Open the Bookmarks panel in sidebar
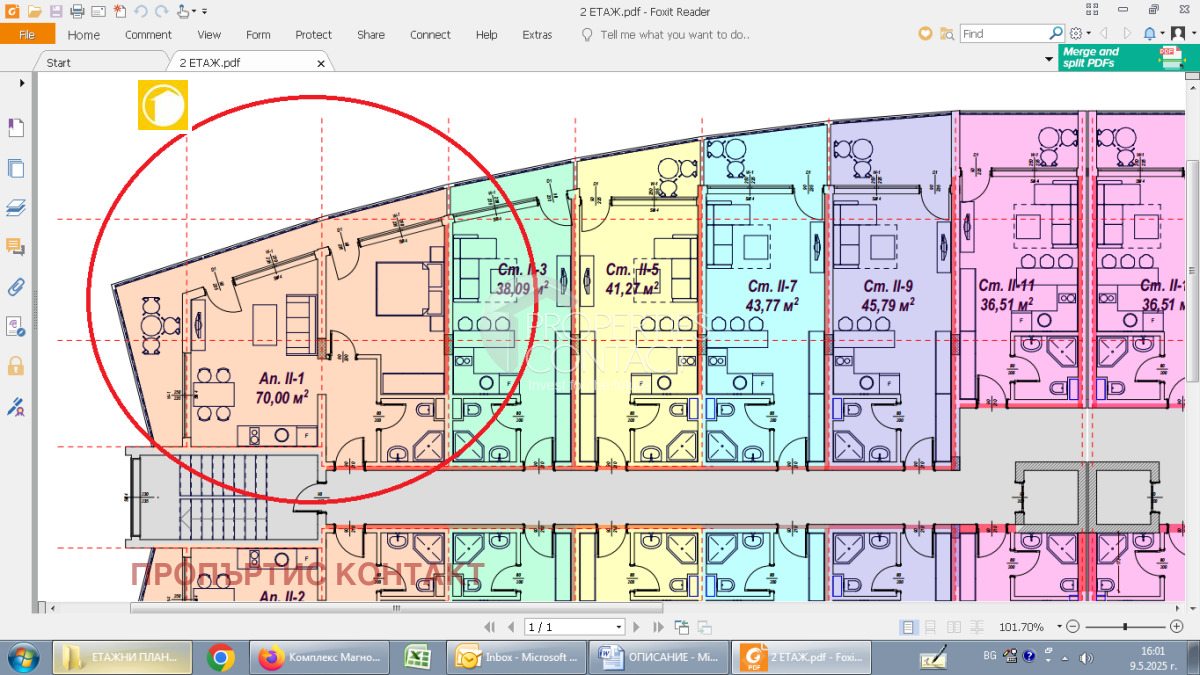Viewport: 1200px width, 675px height. tap(16, 128)
